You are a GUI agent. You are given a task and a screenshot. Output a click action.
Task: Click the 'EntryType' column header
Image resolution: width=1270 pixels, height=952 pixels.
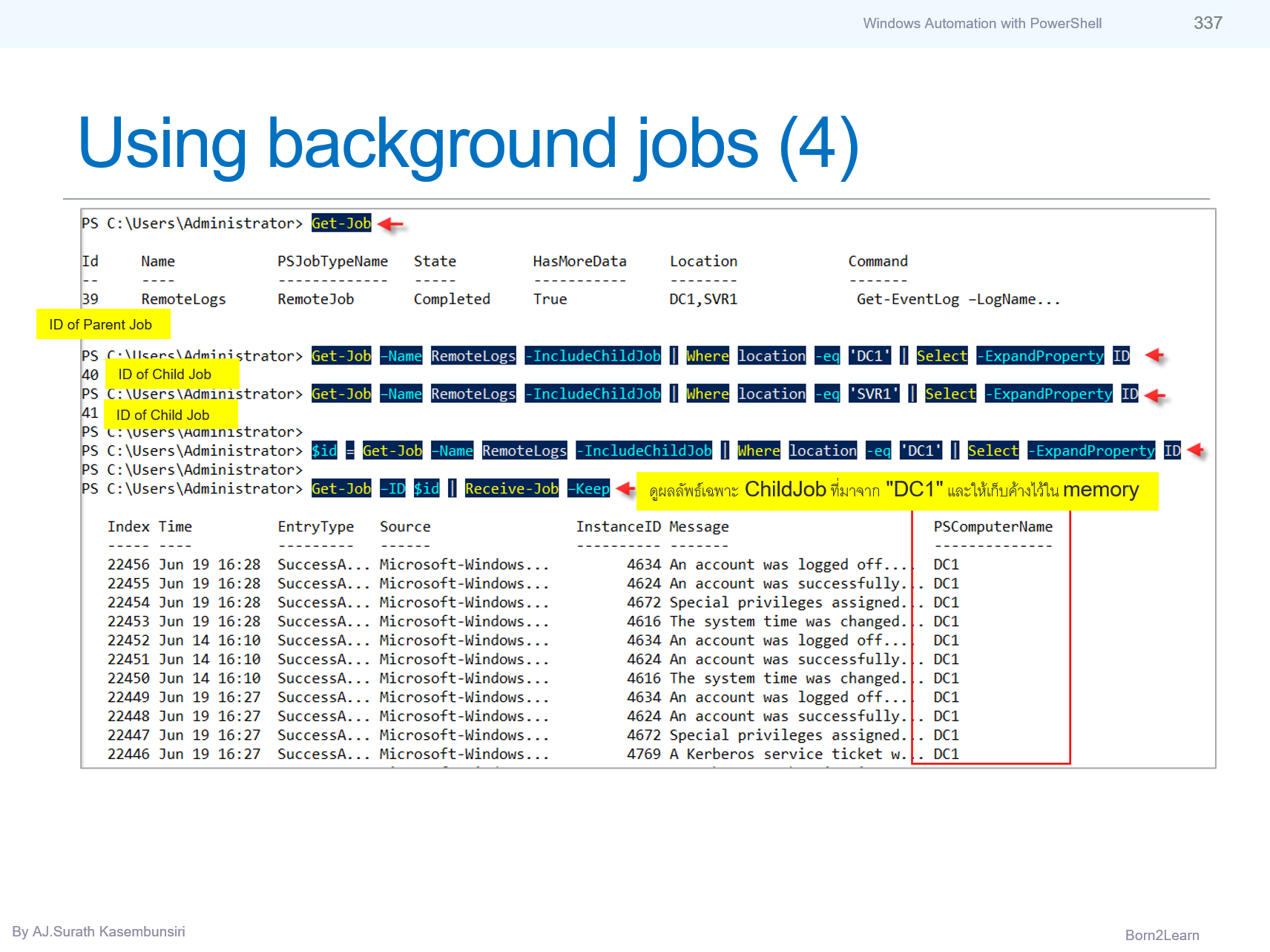tap(315, 527)
